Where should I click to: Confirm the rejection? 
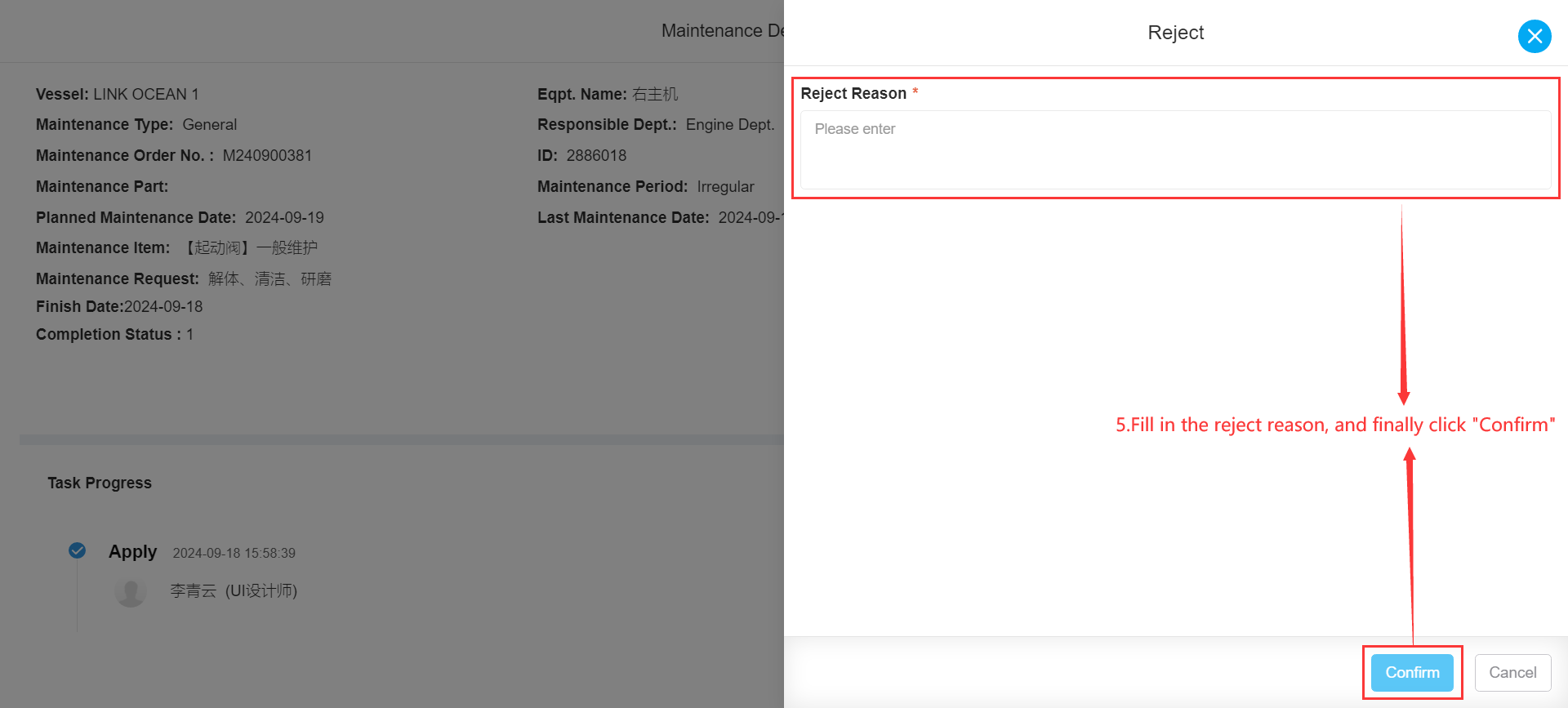1412,672
